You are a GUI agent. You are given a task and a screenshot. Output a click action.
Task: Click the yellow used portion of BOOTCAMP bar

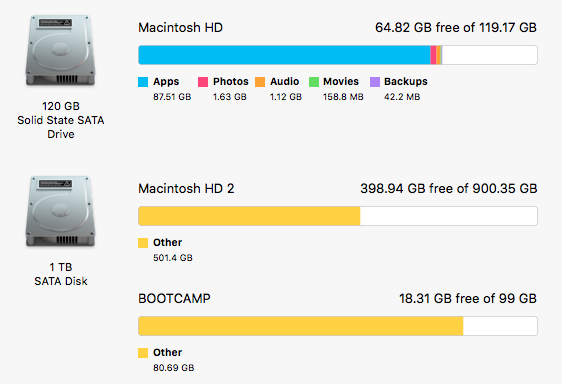(301, 326)
